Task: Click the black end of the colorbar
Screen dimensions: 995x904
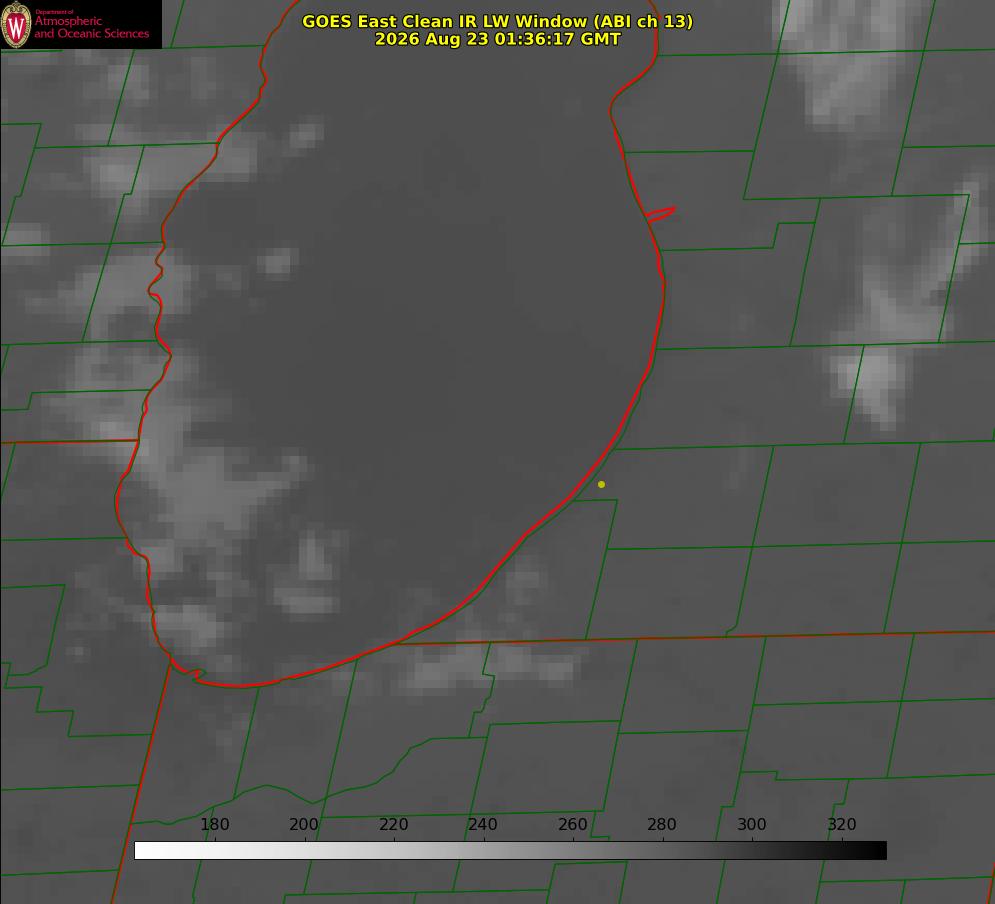Action: coord(878,851)
